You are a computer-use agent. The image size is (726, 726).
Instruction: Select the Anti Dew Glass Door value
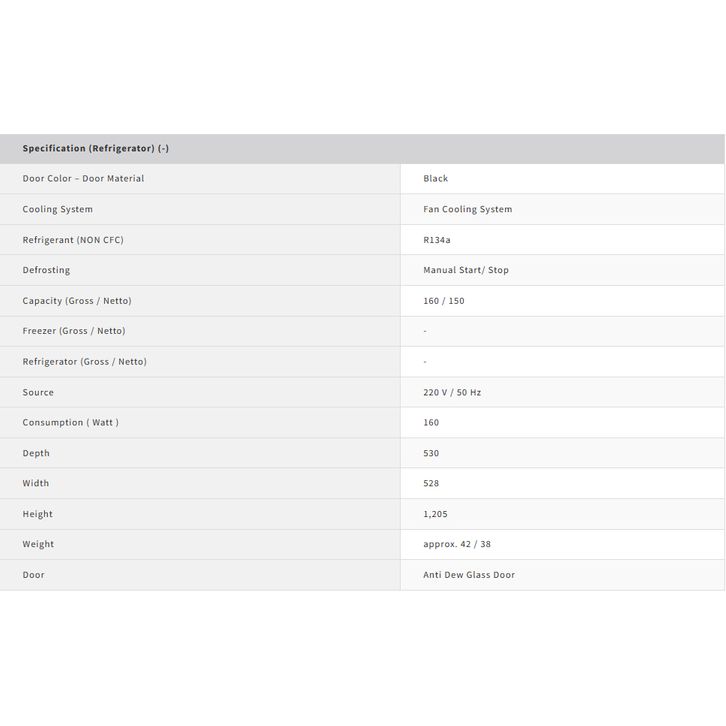469,576
